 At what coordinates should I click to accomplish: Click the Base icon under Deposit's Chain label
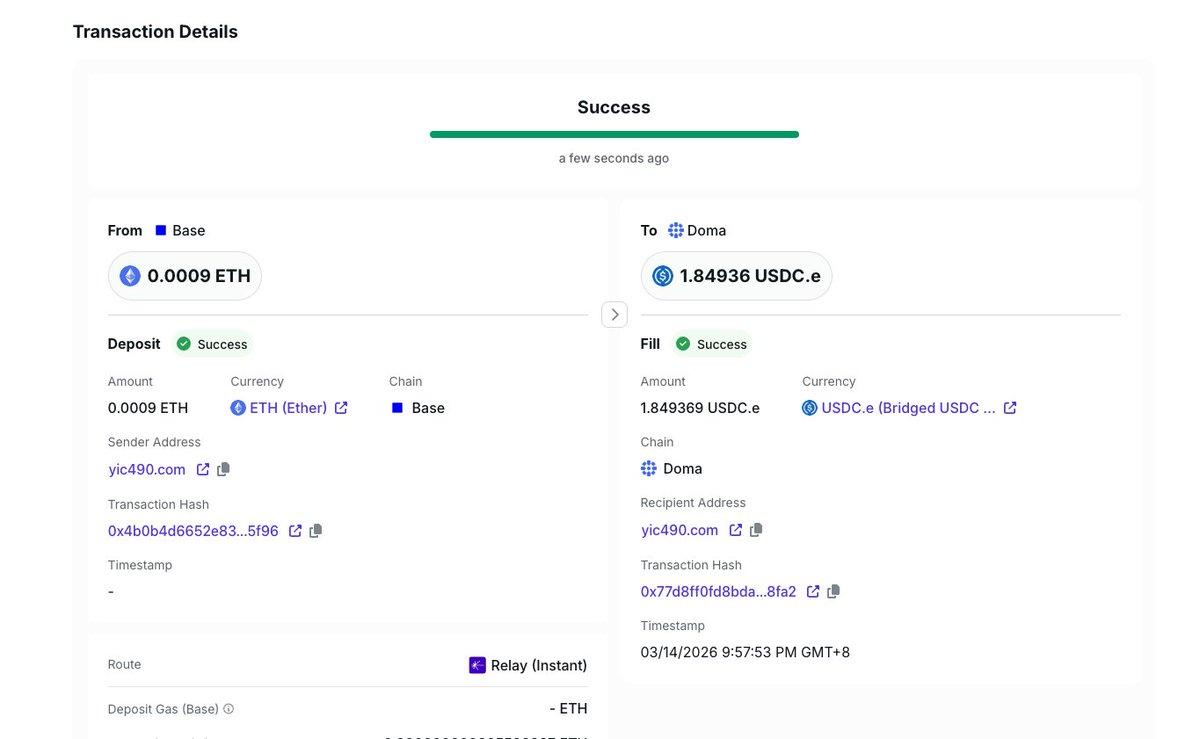pyautogui.click(x=397, y=408)
